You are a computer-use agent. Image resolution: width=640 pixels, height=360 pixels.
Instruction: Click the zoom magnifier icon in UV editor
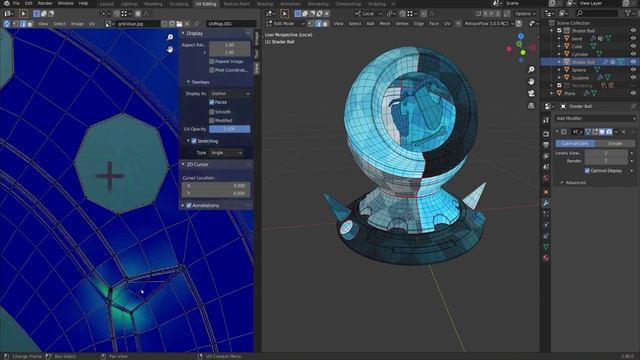170,37
